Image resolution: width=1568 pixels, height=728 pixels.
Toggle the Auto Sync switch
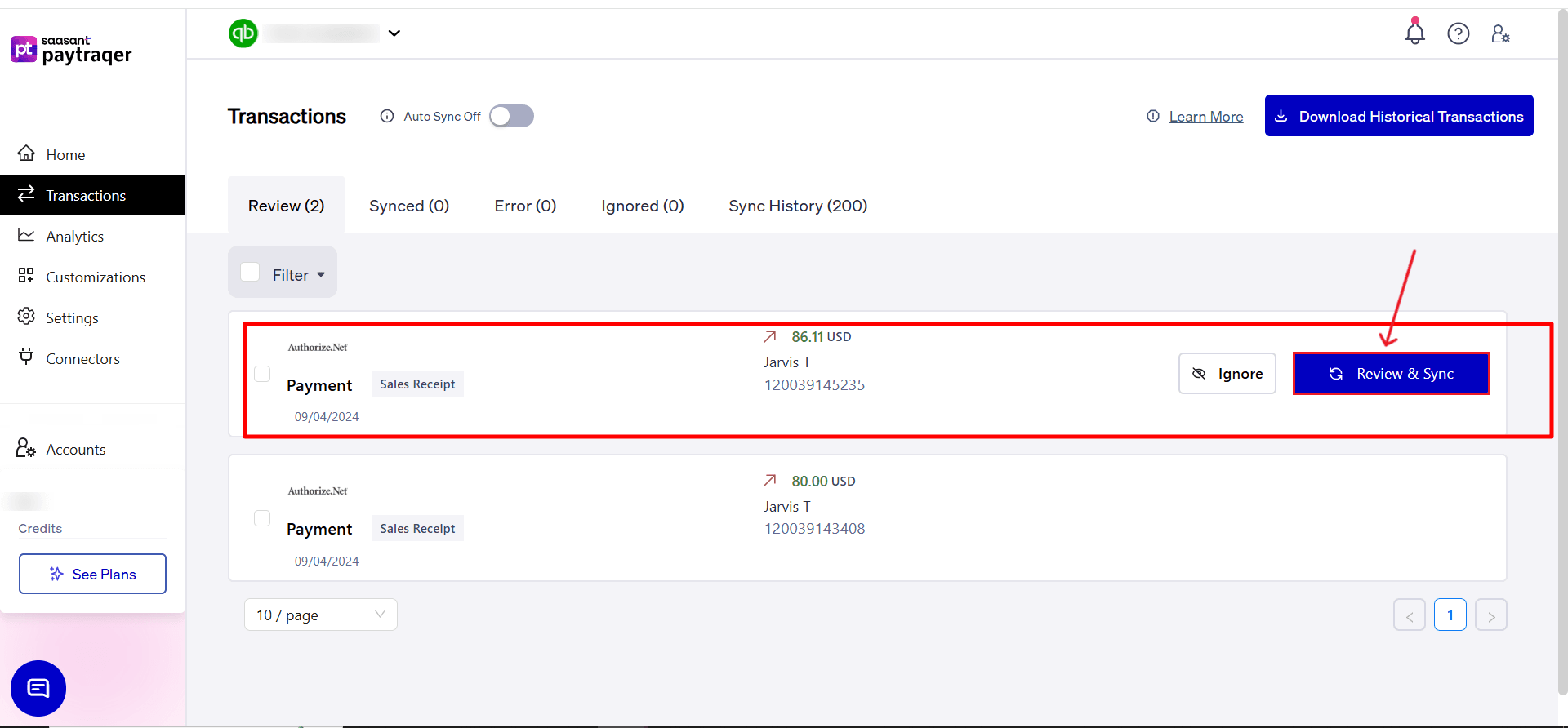[512, 116]
